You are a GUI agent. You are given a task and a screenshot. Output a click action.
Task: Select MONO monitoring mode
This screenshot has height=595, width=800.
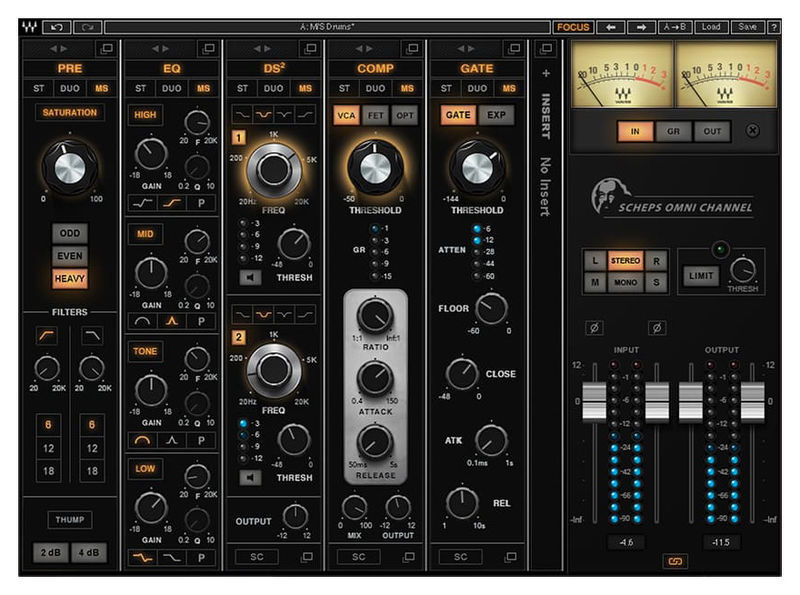(x=626, y=282)
